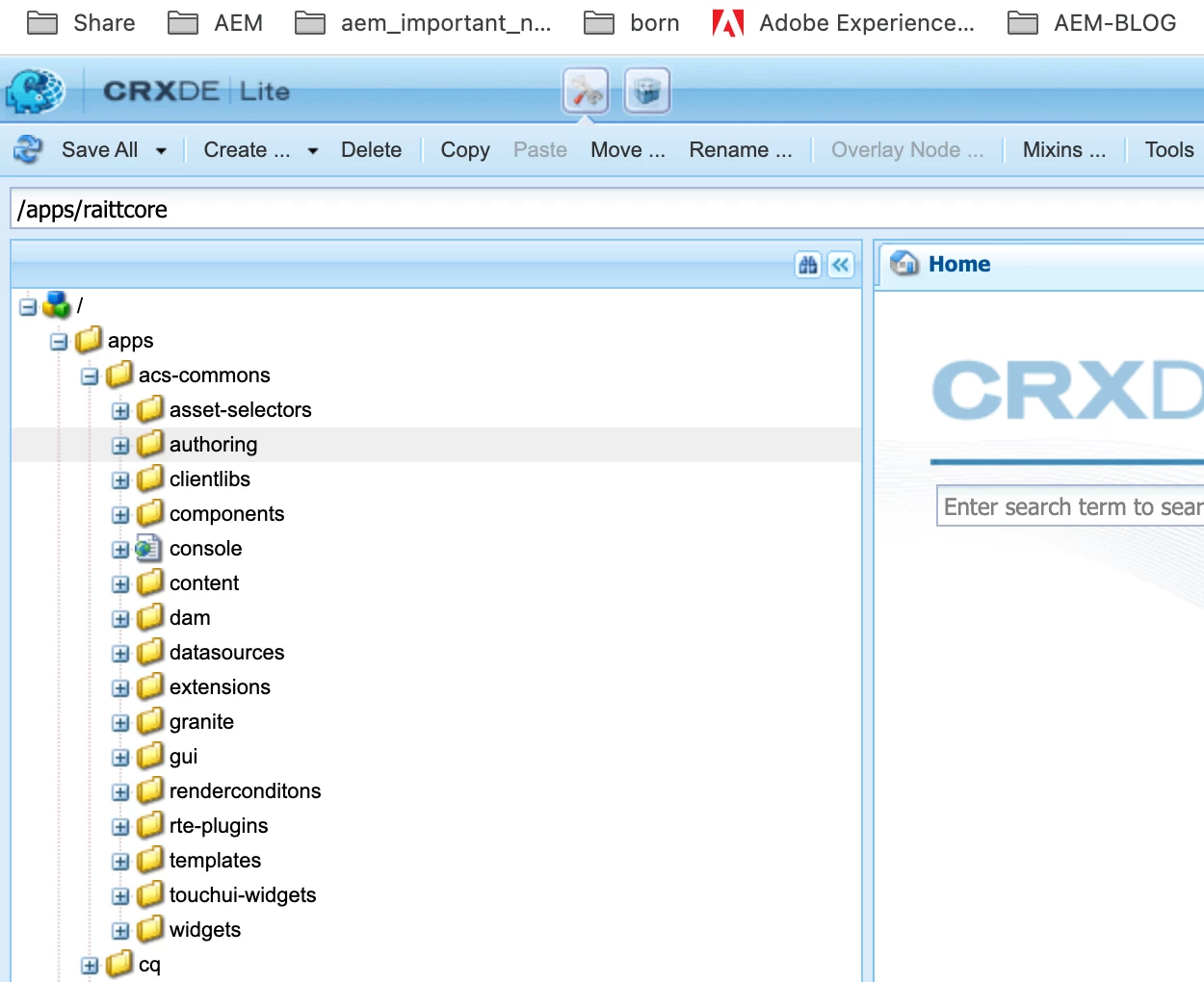
Task: Click the CRXDE Lite logo icon
Action: [36, 91]
